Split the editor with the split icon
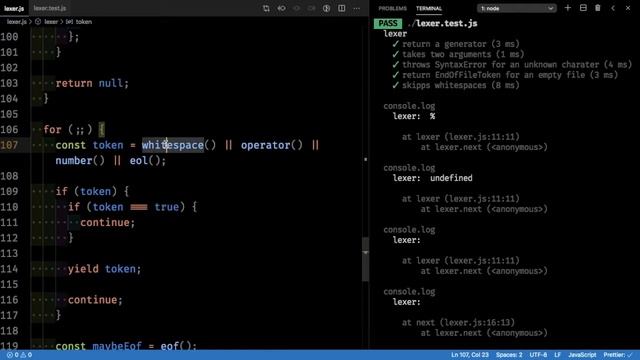The width and height of the screenshot is (640, 360). [x=342, y=8]
